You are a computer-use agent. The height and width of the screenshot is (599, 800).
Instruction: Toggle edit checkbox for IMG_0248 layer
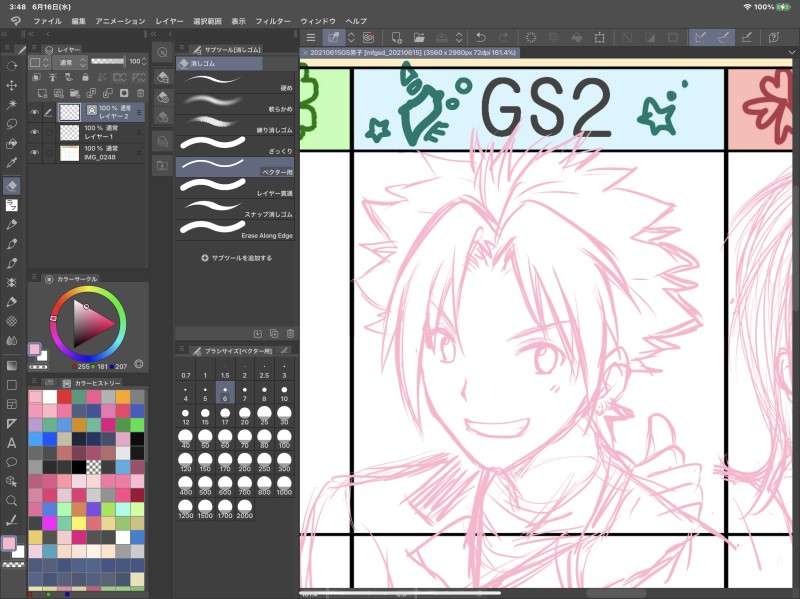coord(49,153)
